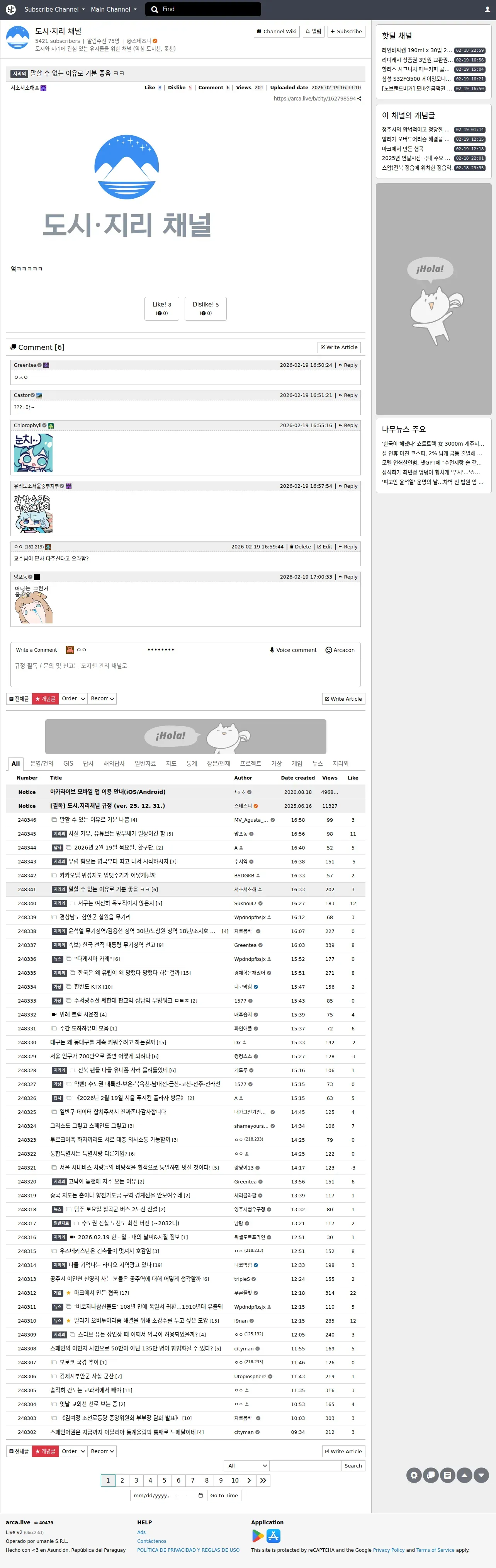
Task: Click the Dislike! 5 button
Action: point(206,308)
